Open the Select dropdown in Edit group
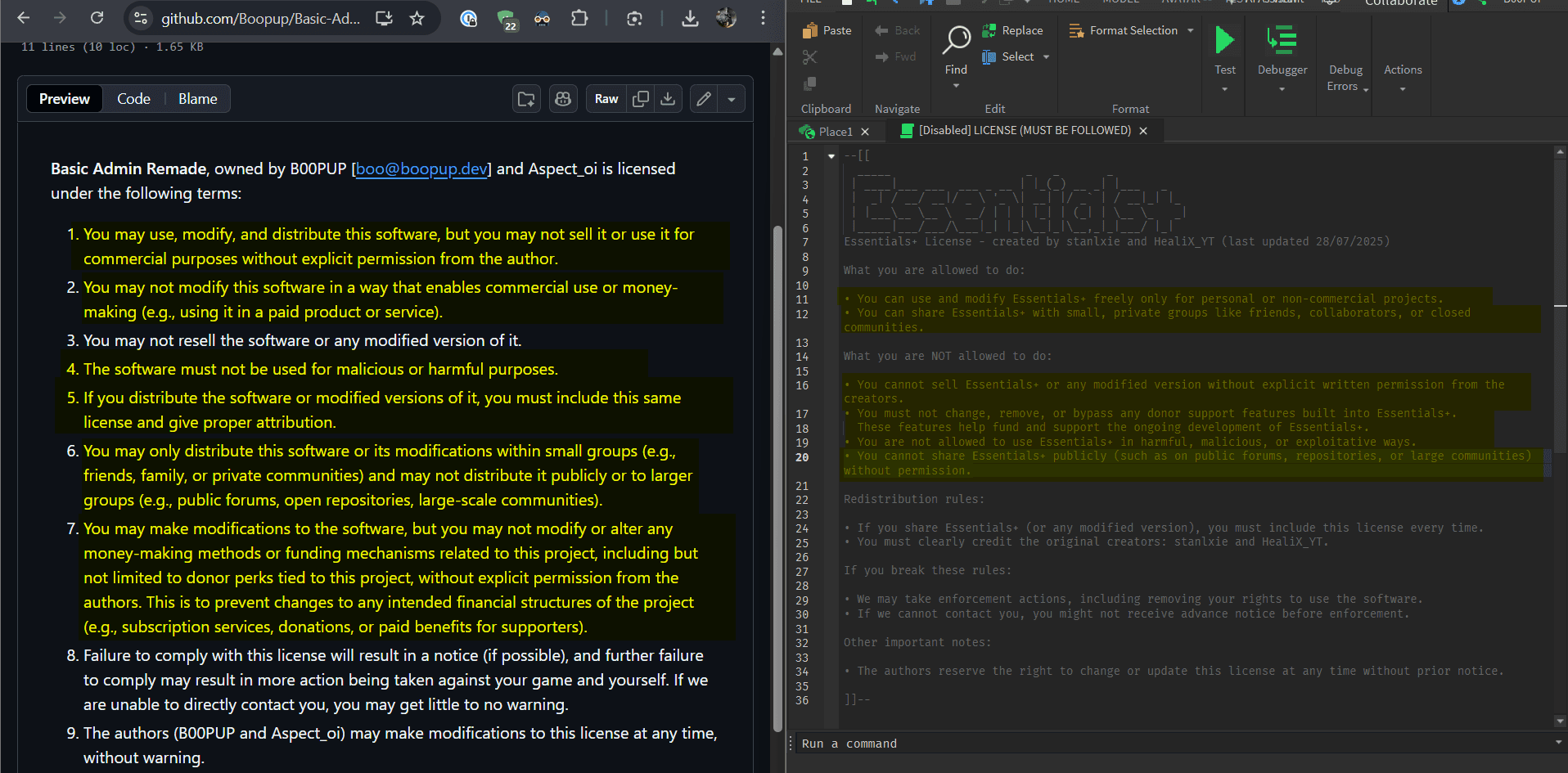This screenshot has width=1568, height=773. (1046, 57)
